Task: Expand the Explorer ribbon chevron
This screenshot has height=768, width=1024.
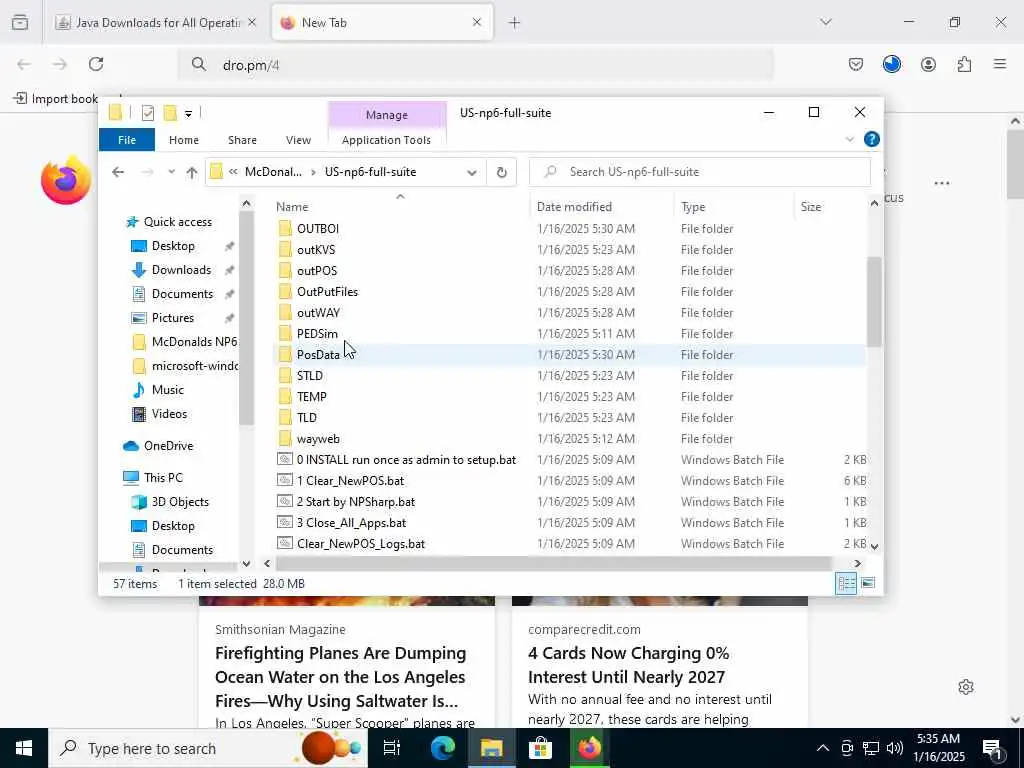Action: [849, 139]
